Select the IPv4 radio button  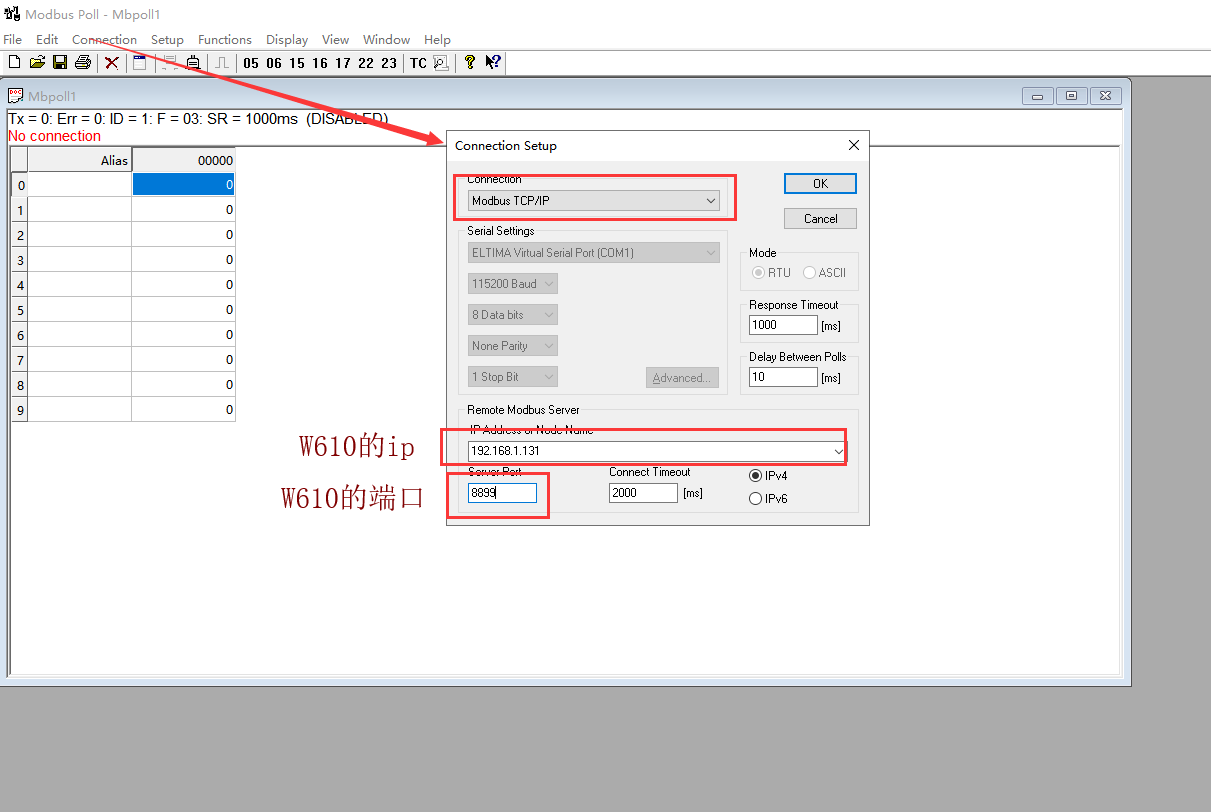756,476
